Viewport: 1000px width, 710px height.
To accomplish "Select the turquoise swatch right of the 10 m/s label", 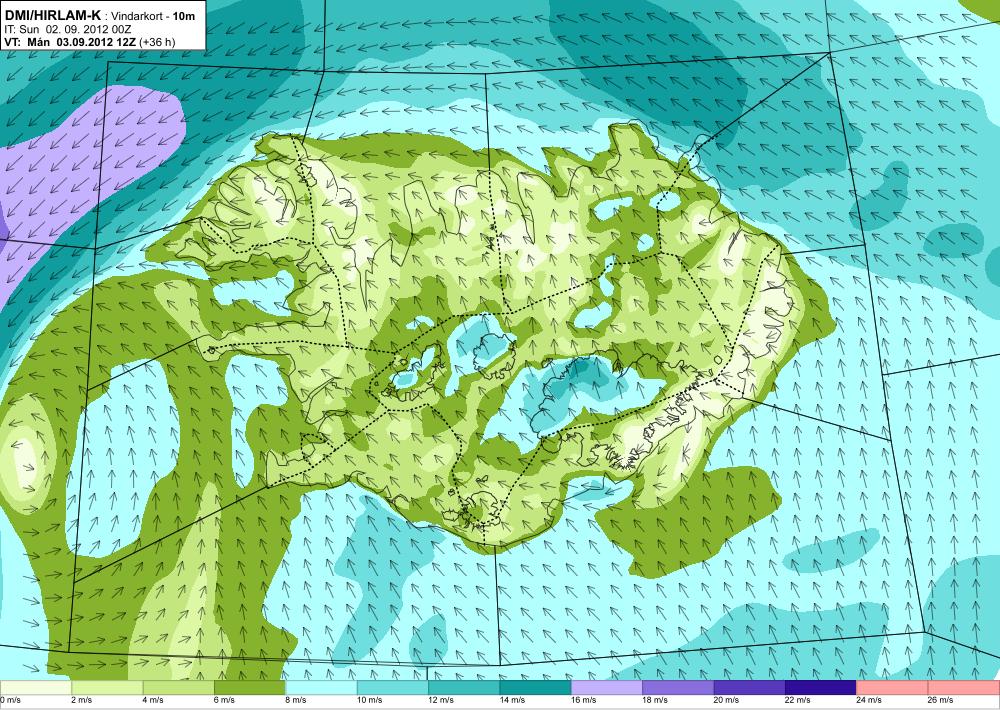I will (x=392, y=687).
